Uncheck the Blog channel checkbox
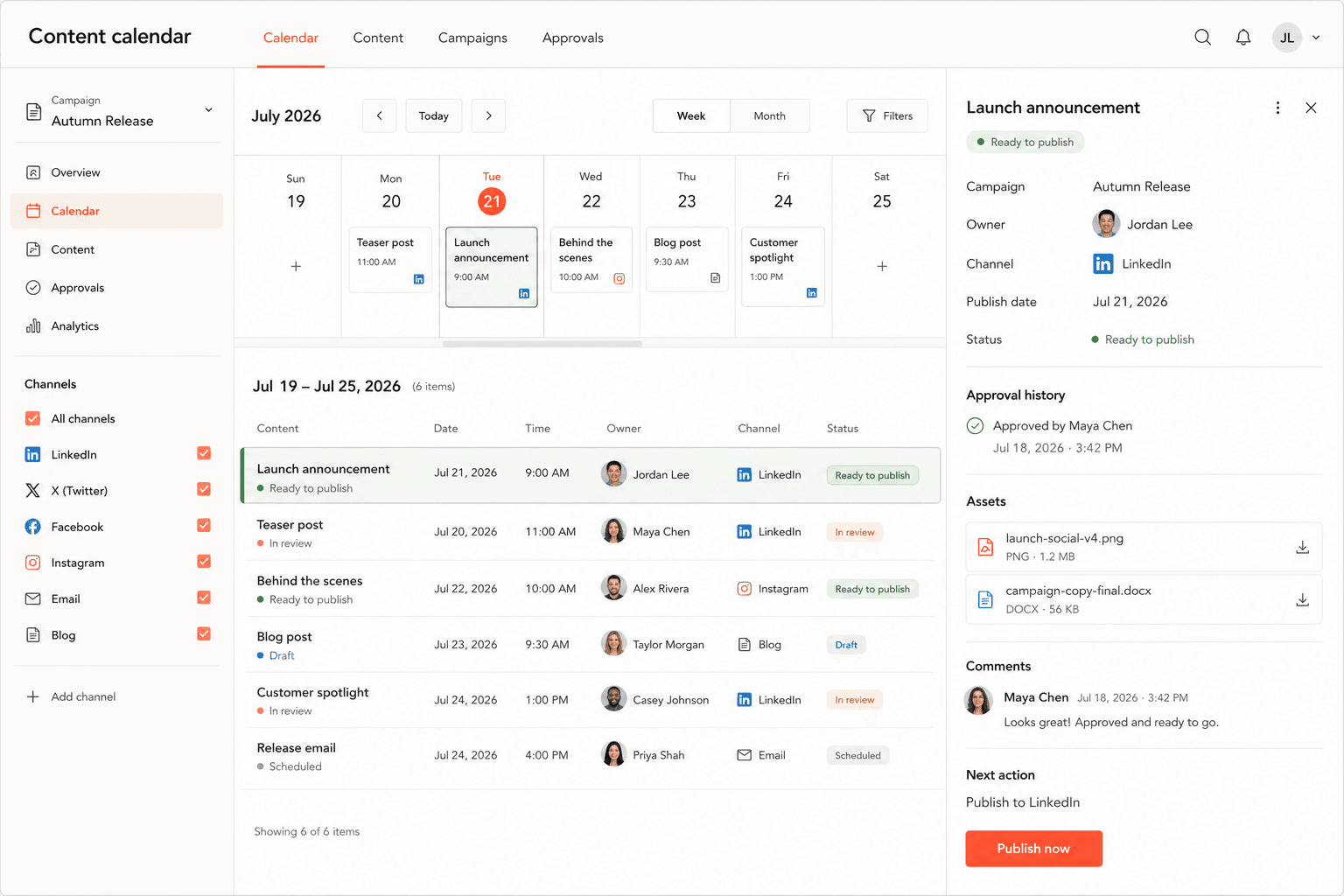Screen dimensions: 1344x896 (x=204, y=633)
